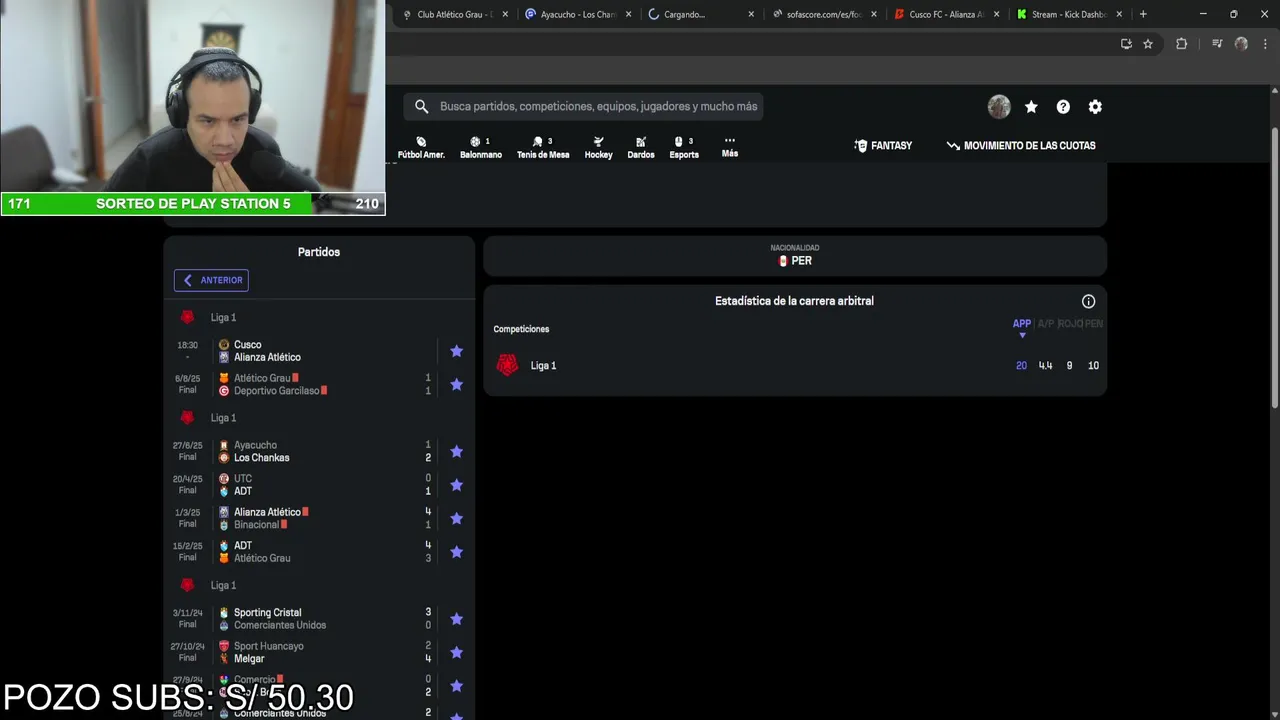Open favorites star icon in Sofascore header
Screen dimensions: 1280x720
[1031, 107]
